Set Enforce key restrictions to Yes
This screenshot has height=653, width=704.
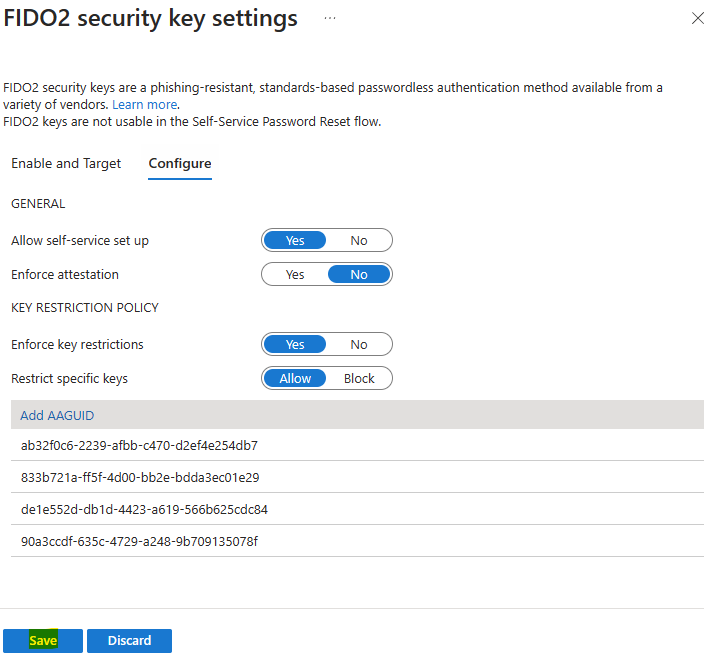point(295,344)
